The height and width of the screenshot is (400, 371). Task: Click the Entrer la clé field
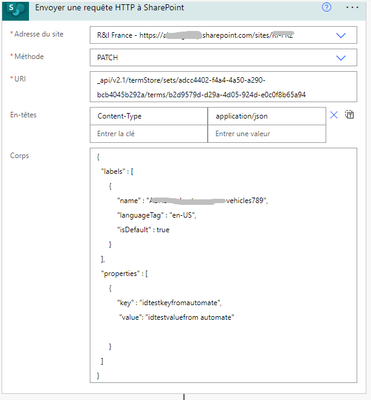[x=149, y=134]
